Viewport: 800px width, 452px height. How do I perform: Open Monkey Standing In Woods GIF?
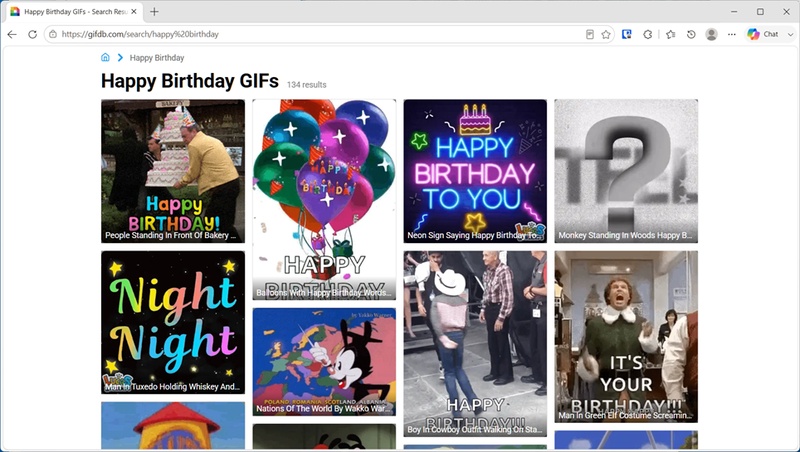[626, 171]
